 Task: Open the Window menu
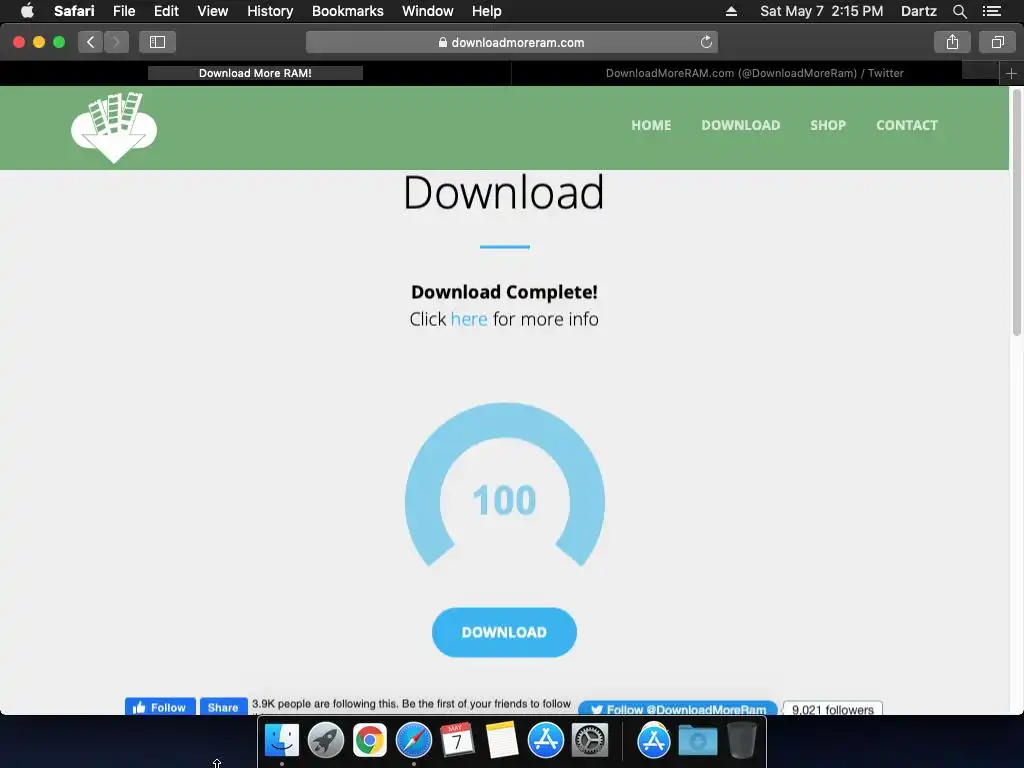(427, 11)
